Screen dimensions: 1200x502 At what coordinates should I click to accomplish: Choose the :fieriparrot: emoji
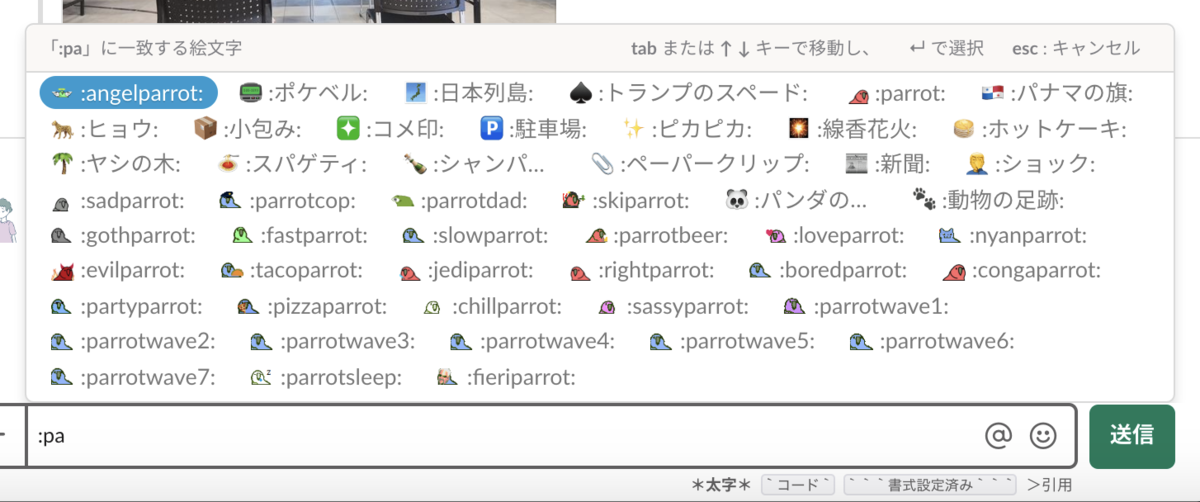506,377
